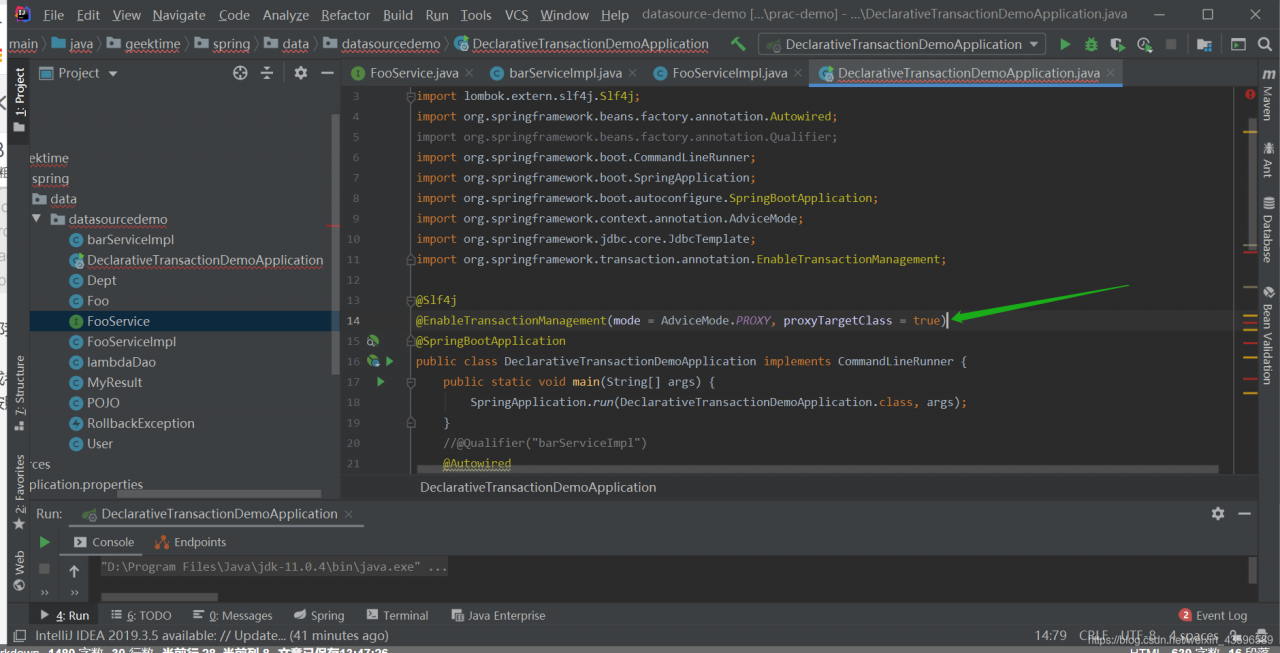Open Project panel settings gear
This screenshot has width=1280, height=653.
pyautogui.click(x=301, y=73)
